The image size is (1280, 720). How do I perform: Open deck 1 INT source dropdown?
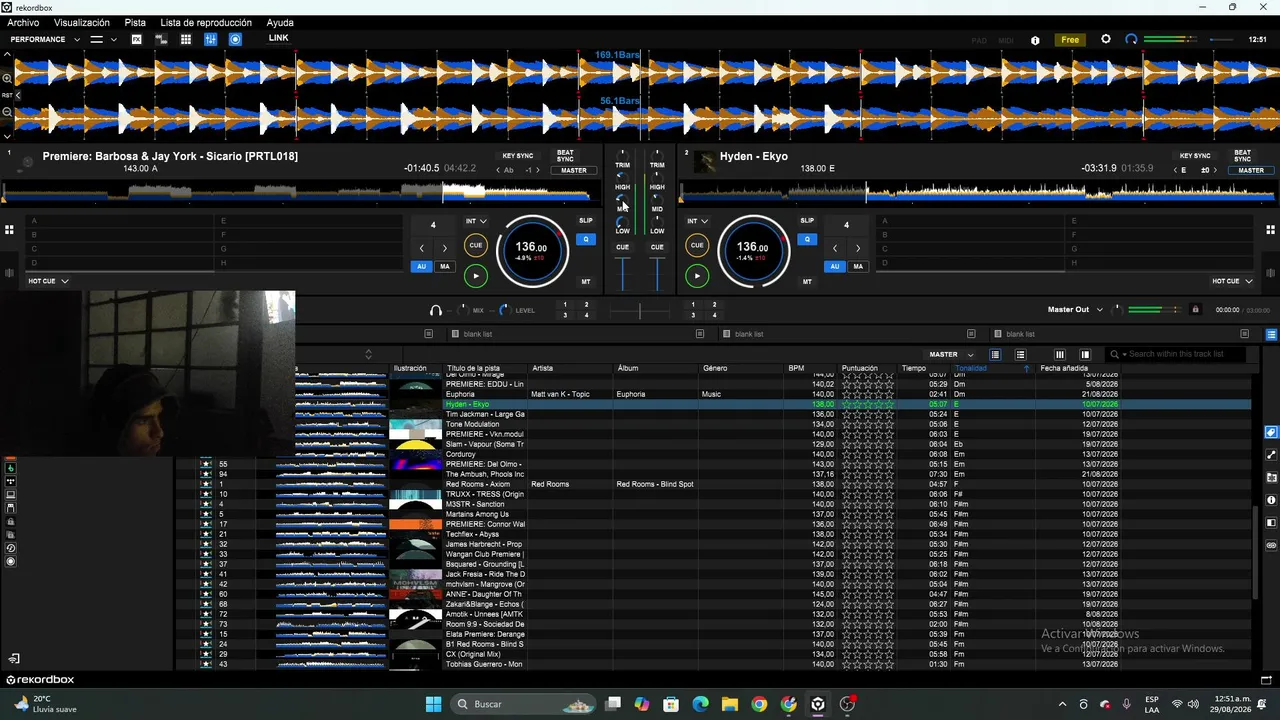476,221
